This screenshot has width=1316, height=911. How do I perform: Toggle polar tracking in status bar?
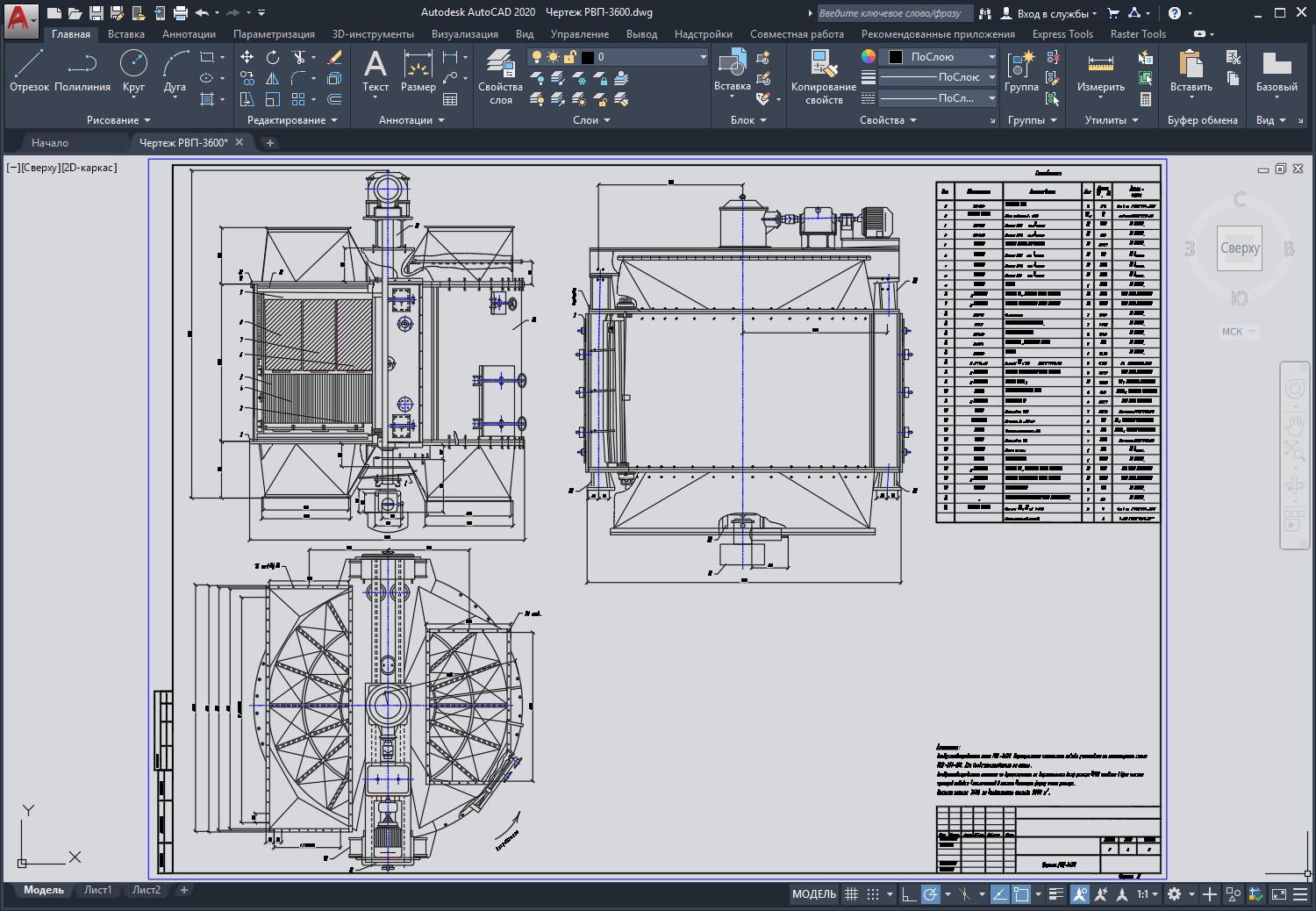click(931, 894)
